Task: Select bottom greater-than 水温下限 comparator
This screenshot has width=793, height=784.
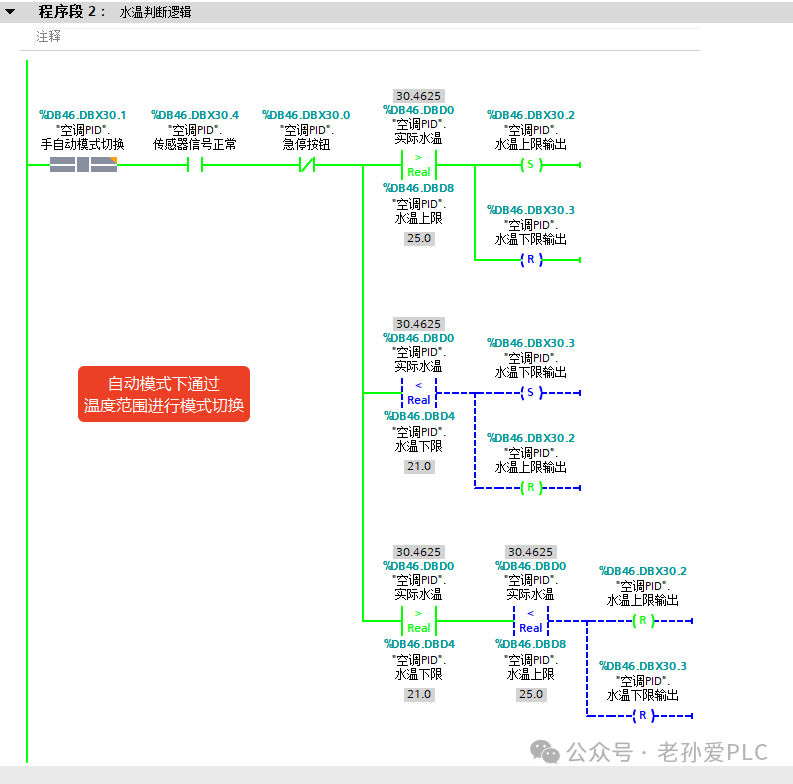Action: tap(419, 621)
